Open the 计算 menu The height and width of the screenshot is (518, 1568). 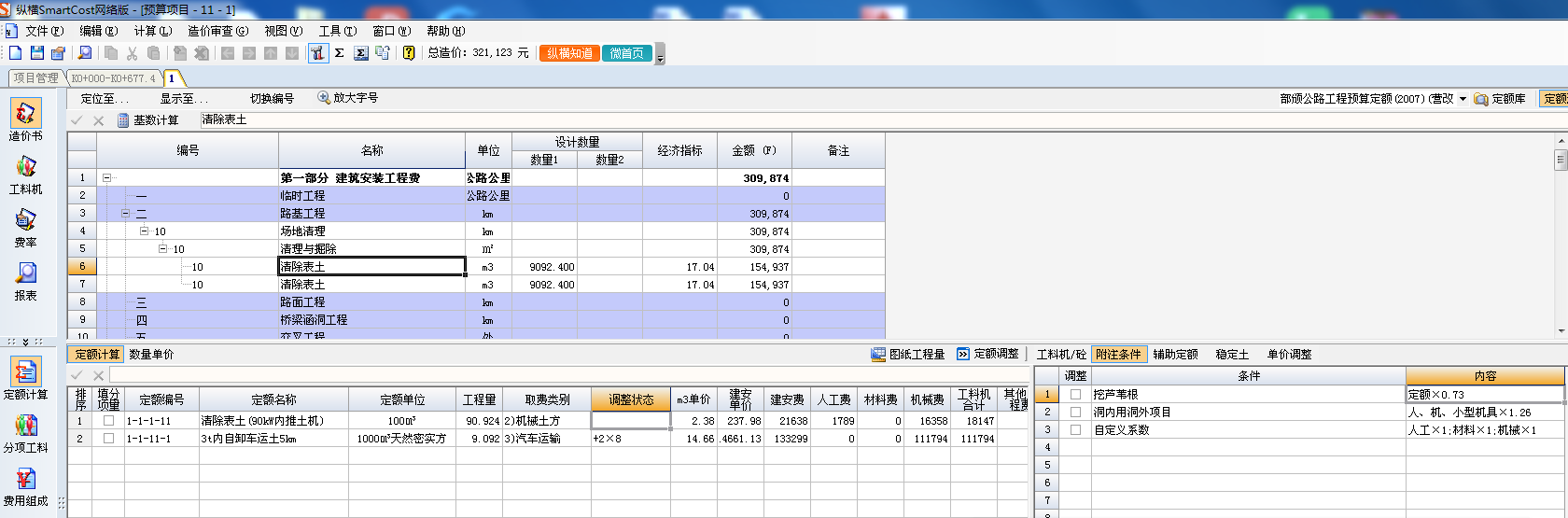152,31
